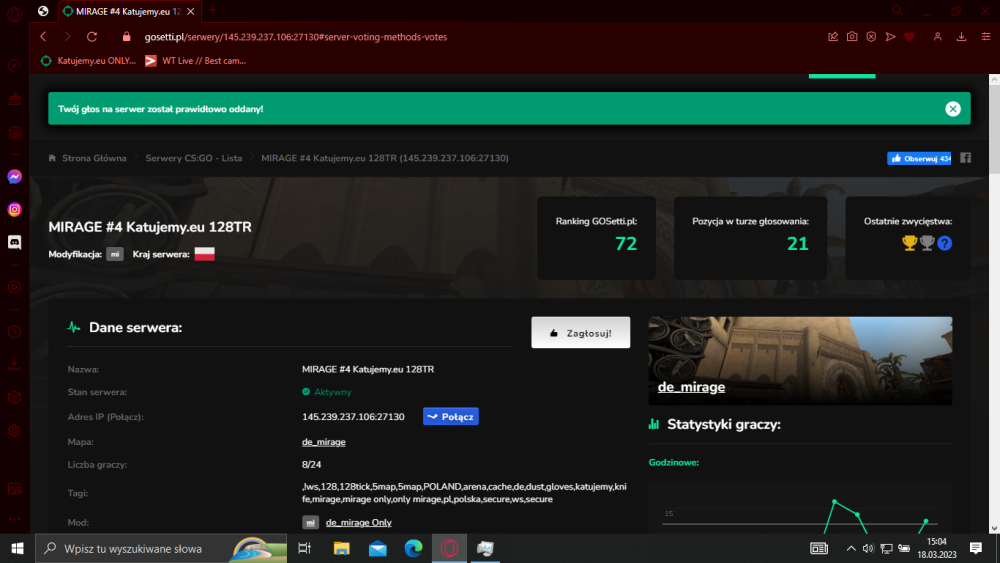
Task: Click the de_mirage map thumbnail
Action: (x=800, y=361)
